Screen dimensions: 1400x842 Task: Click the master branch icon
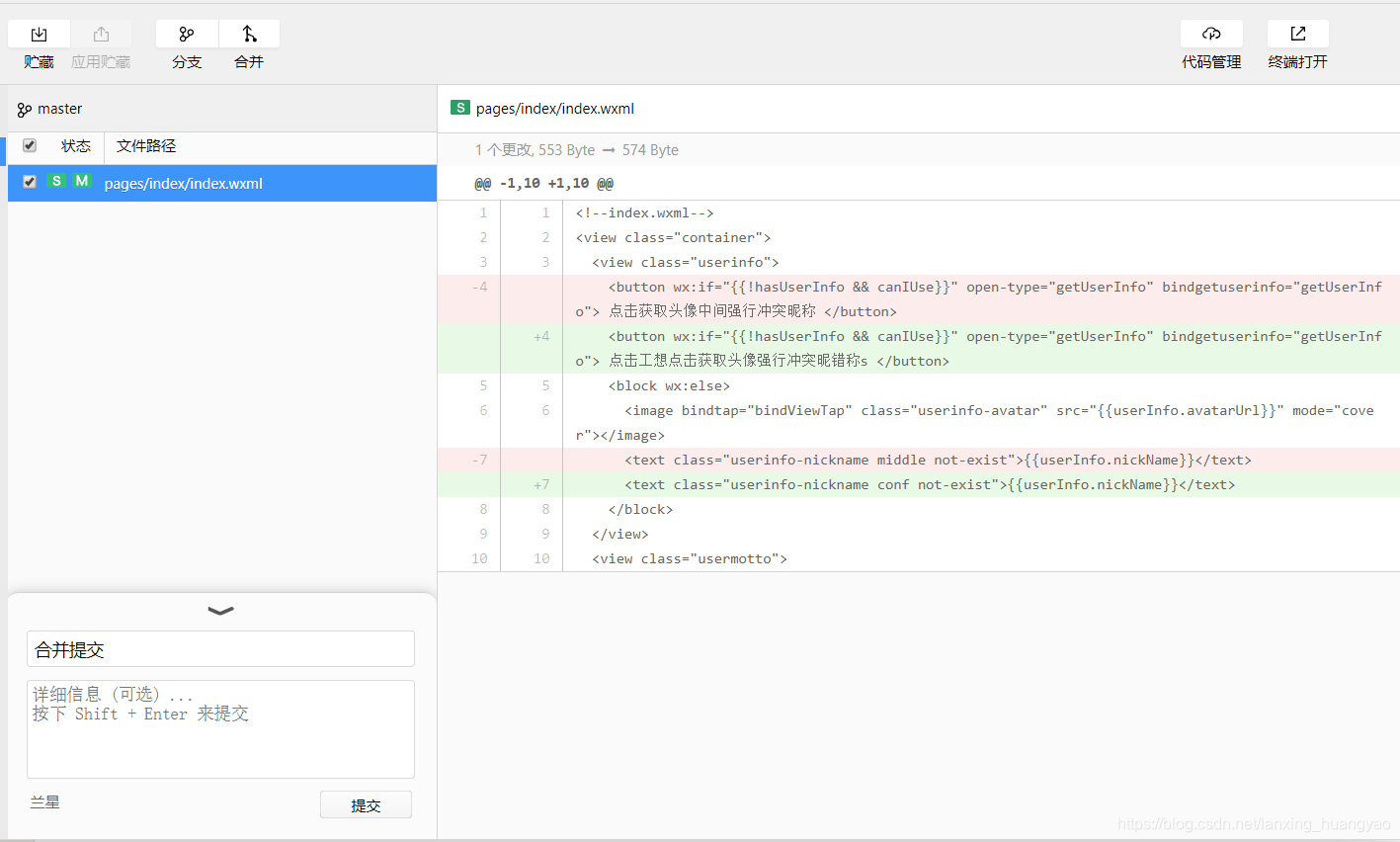pos(25,110)
